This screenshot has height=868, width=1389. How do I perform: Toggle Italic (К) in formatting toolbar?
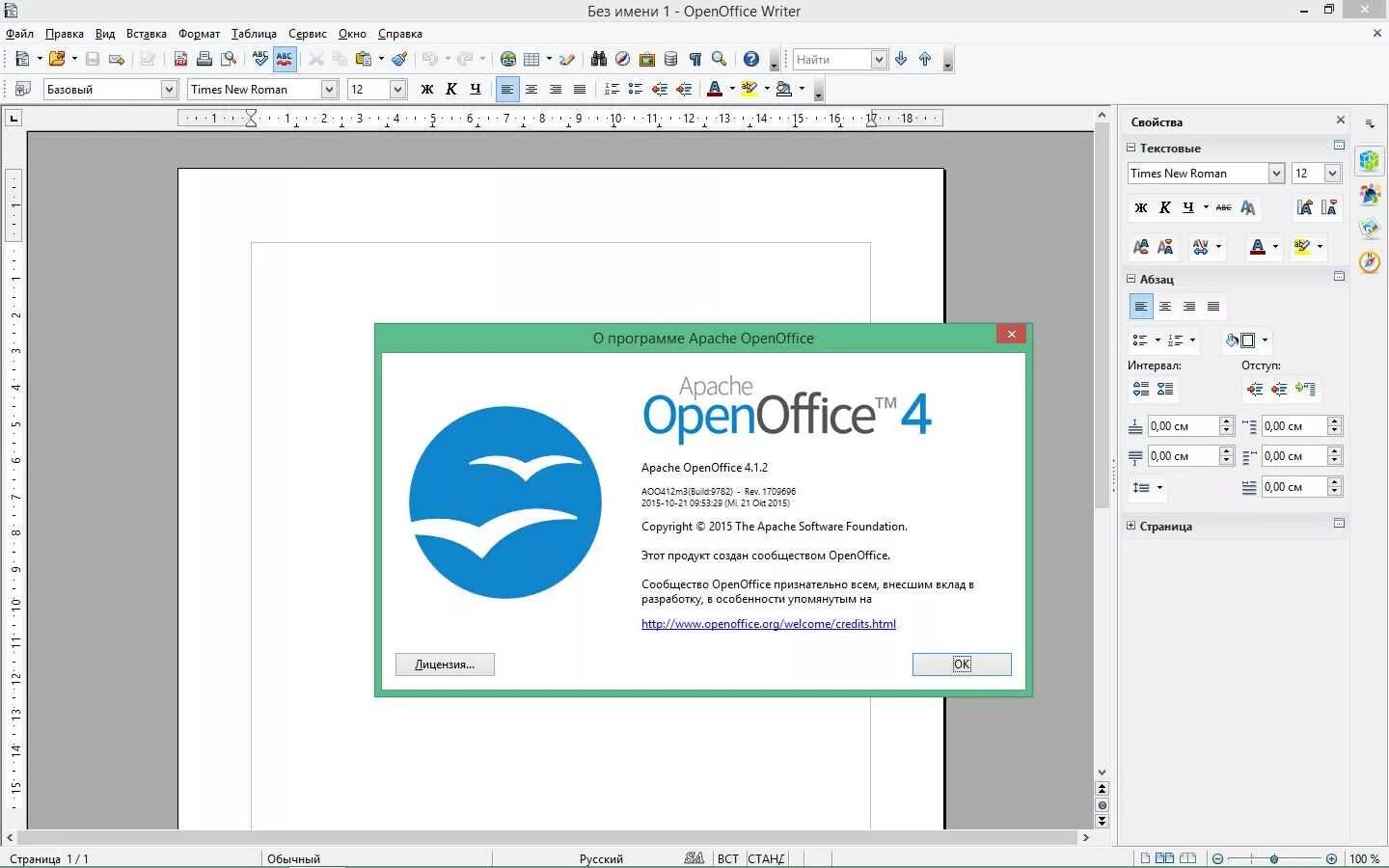tap(451, 89)
